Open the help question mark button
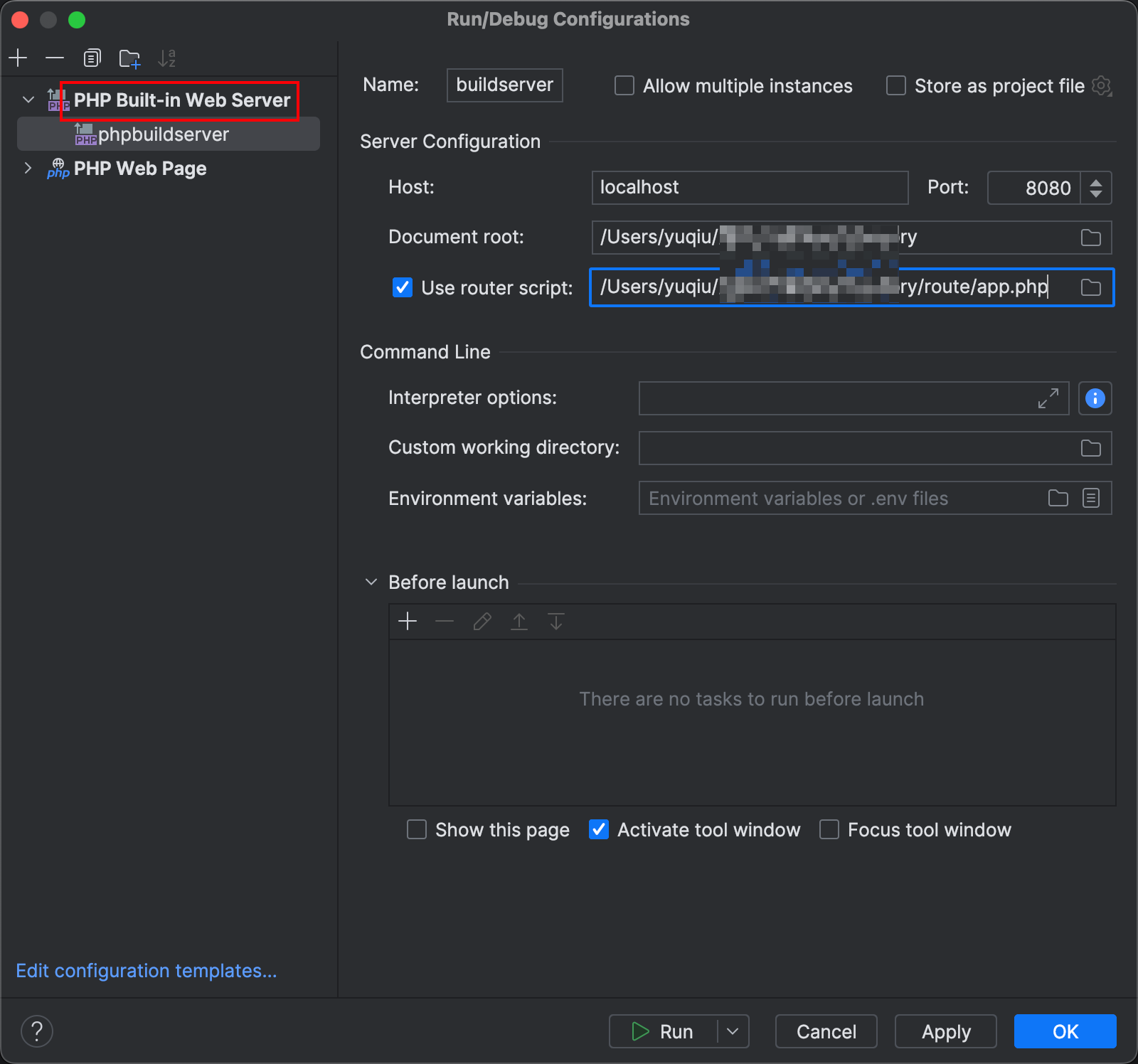This screenshot has width=1138, height=1064. click(x=37, y=1031)
